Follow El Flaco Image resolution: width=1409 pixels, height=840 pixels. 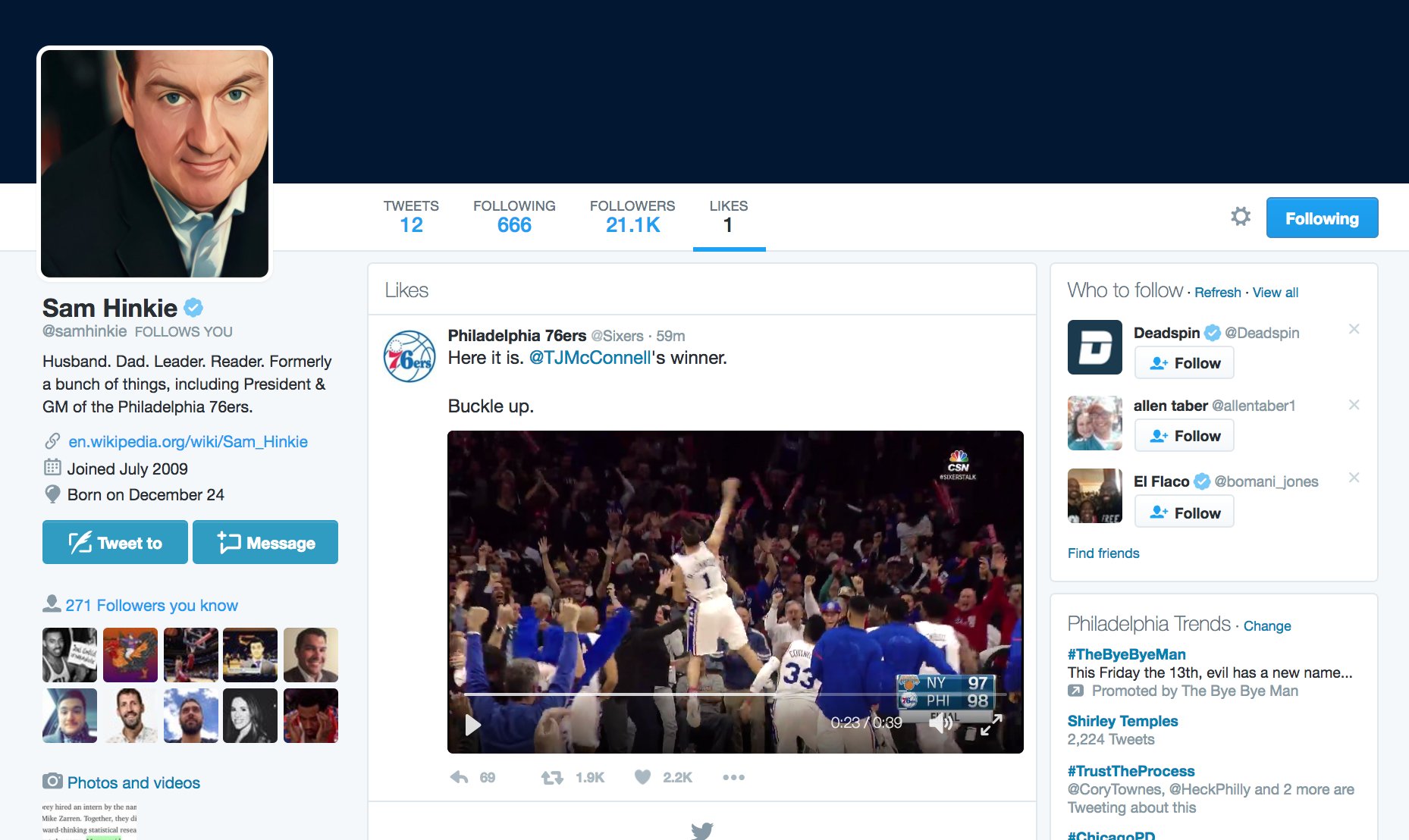tap(1185, 512)
